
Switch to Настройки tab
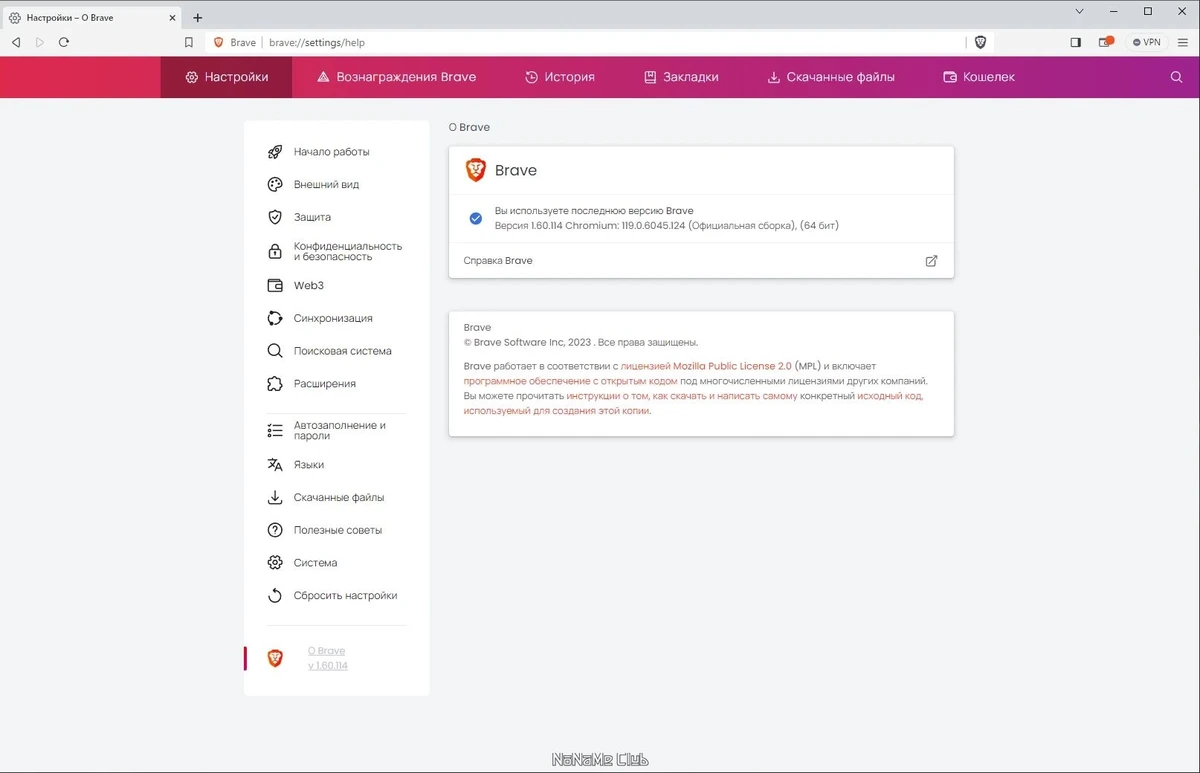point(227,77)
